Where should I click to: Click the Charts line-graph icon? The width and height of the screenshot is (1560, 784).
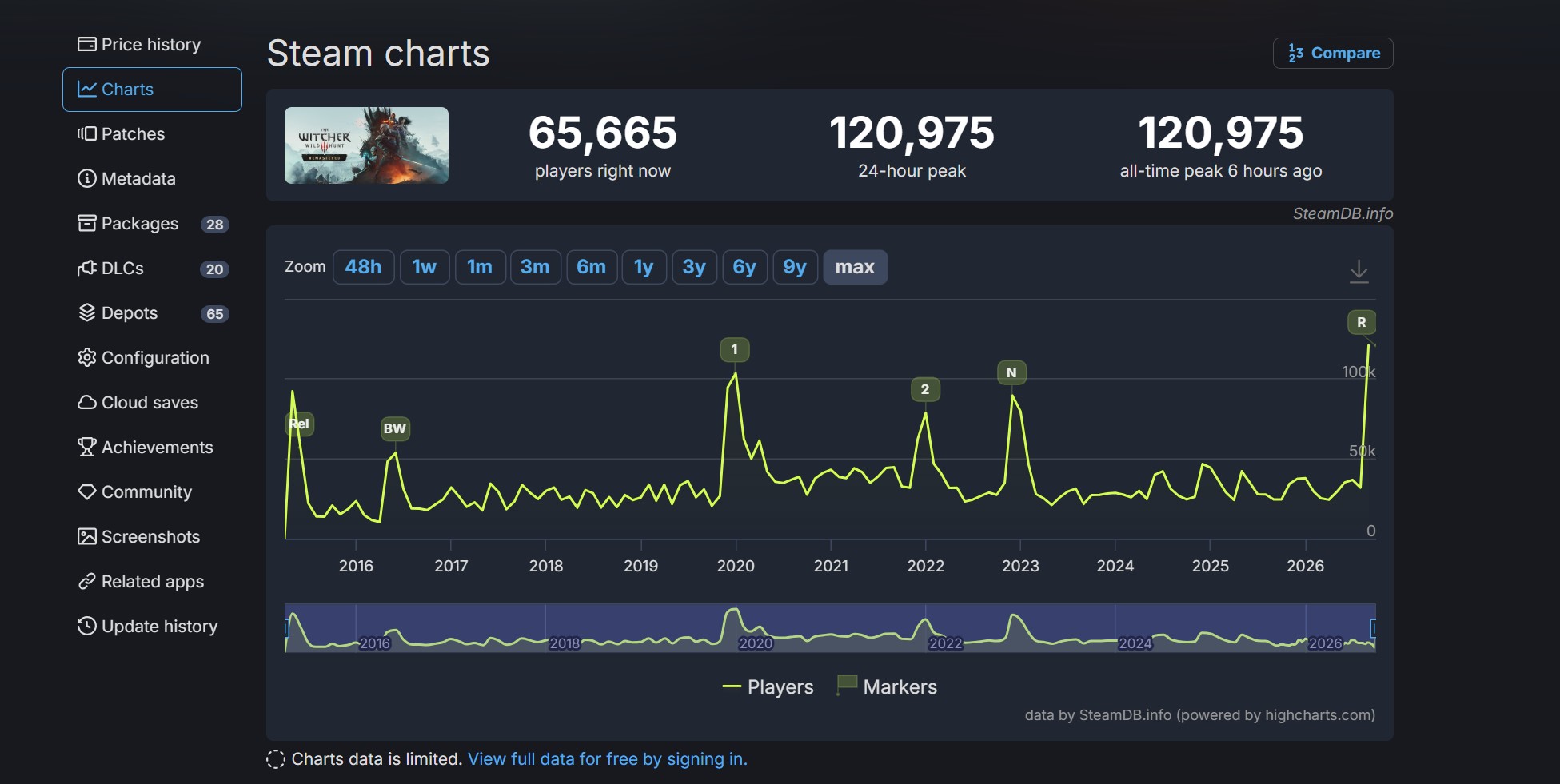pos(86,89)
